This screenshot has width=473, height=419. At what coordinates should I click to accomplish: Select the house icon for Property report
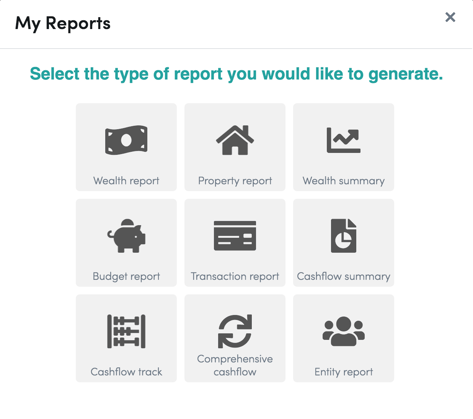point(235,140)
